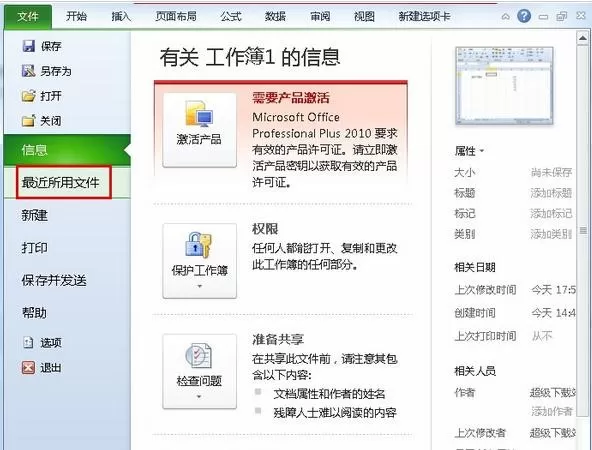Click the Save As (另存为) icon

pyautogui.click(x=29, y=71)
